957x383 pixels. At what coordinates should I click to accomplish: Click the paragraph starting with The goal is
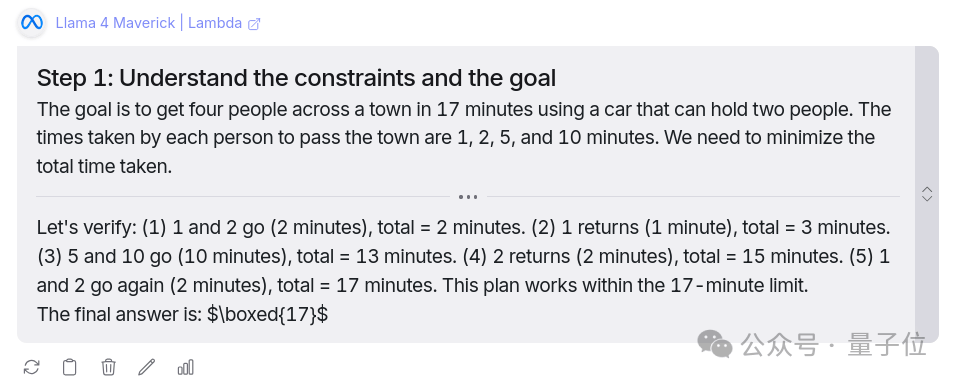pos(464,138)
